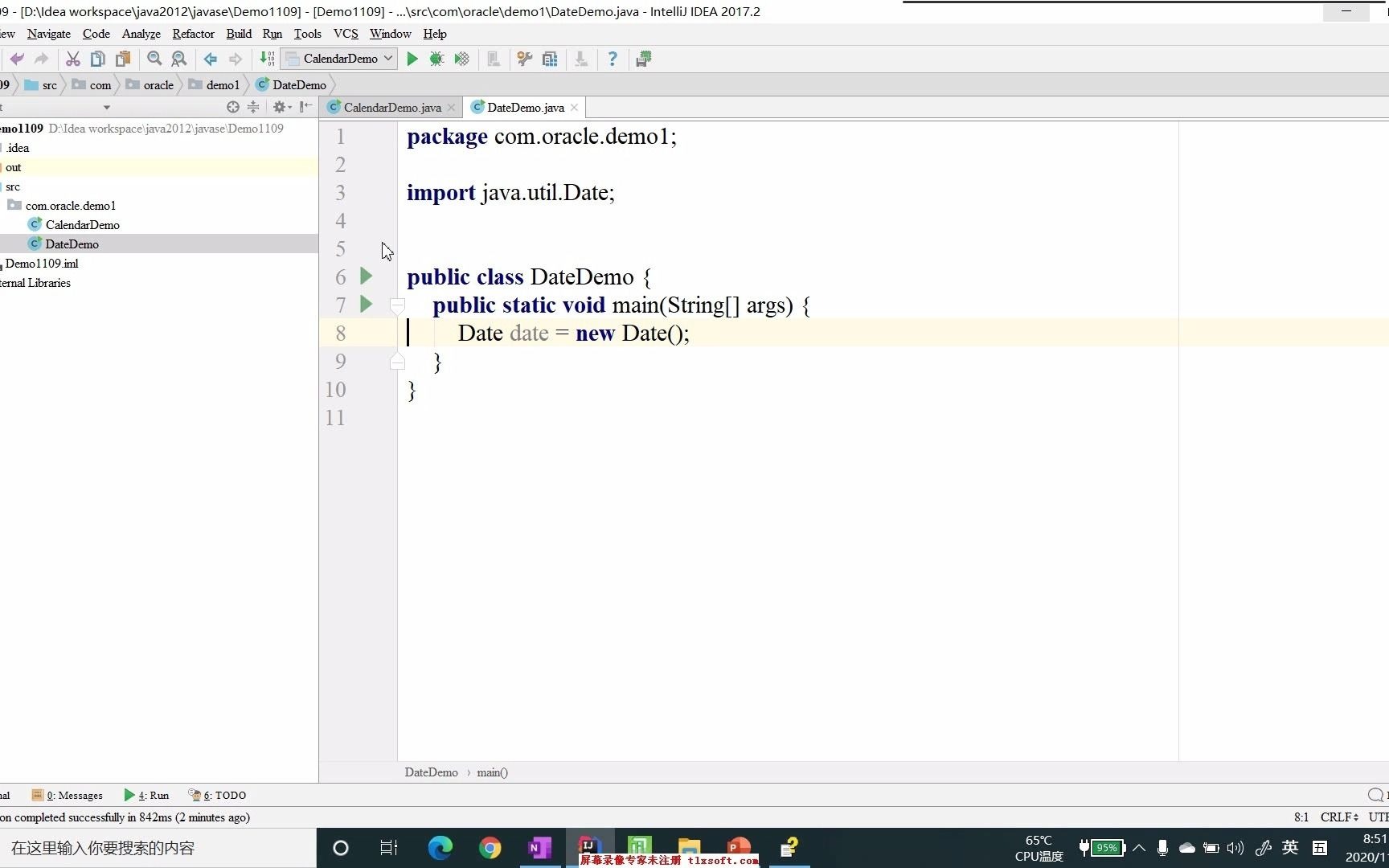Open the Analyze menu

pyautogui.click(x=141, y=34)
